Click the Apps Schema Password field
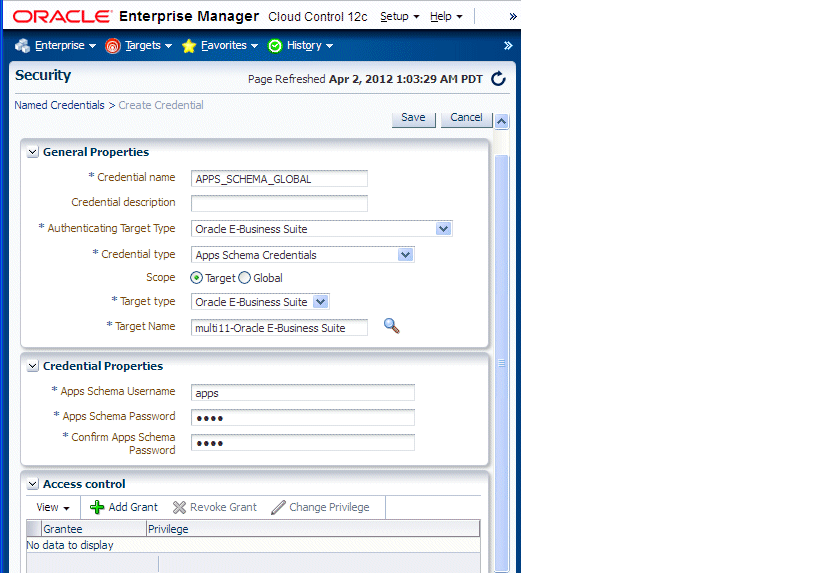The image size is (840, 573). 303,418
